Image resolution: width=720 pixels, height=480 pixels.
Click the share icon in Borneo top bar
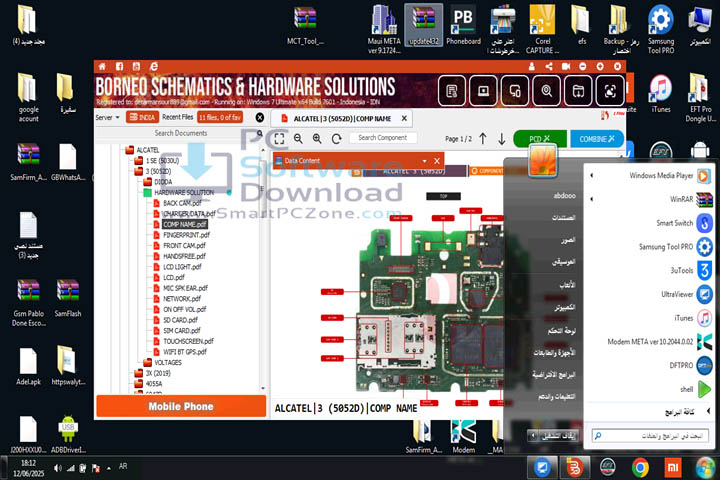549,67
